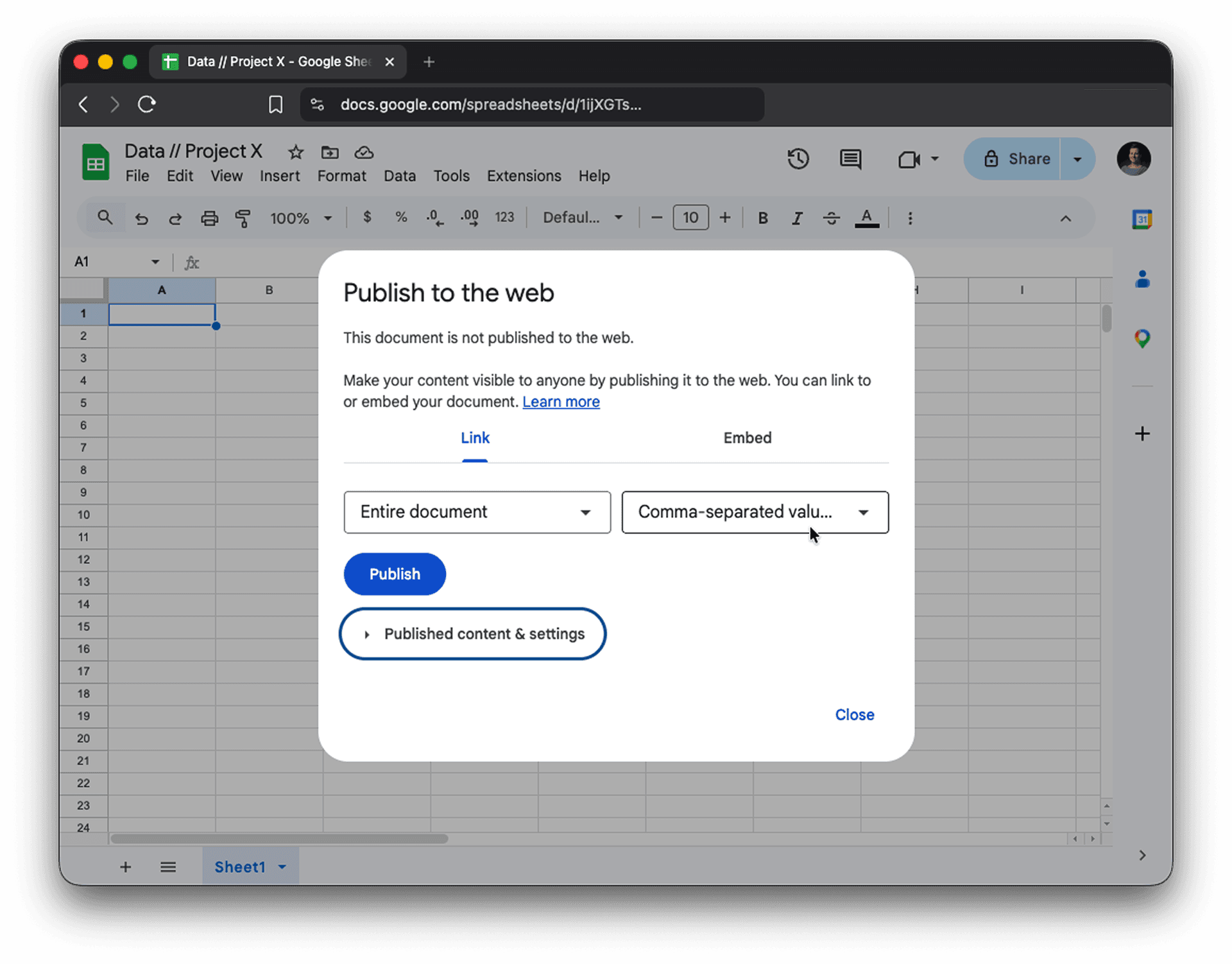The image size is (1232, 964).
Task: Switch to the Embed tab
Action: [747, 438]
